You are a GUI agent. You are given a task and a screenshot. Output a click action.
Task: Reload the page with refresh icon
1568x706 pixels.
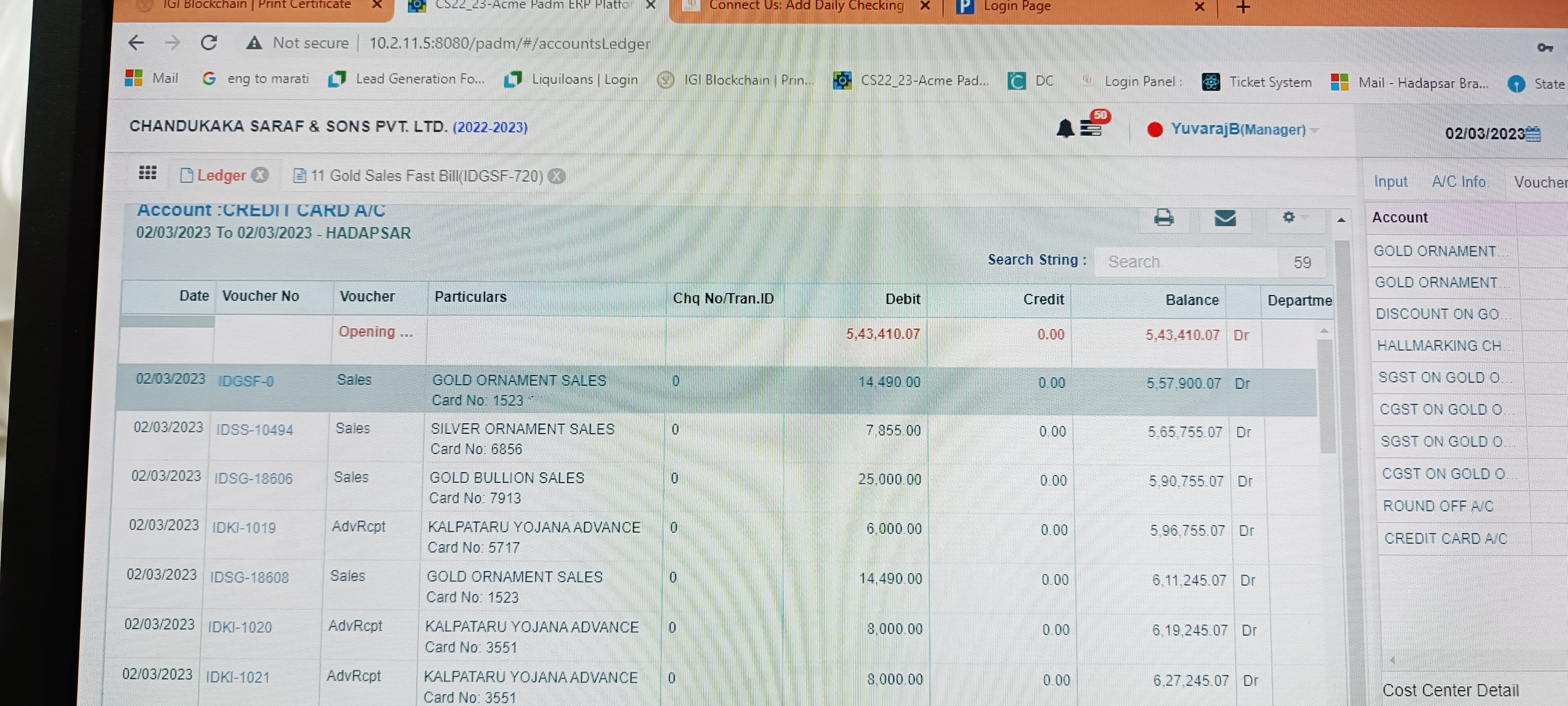[209, 43]
